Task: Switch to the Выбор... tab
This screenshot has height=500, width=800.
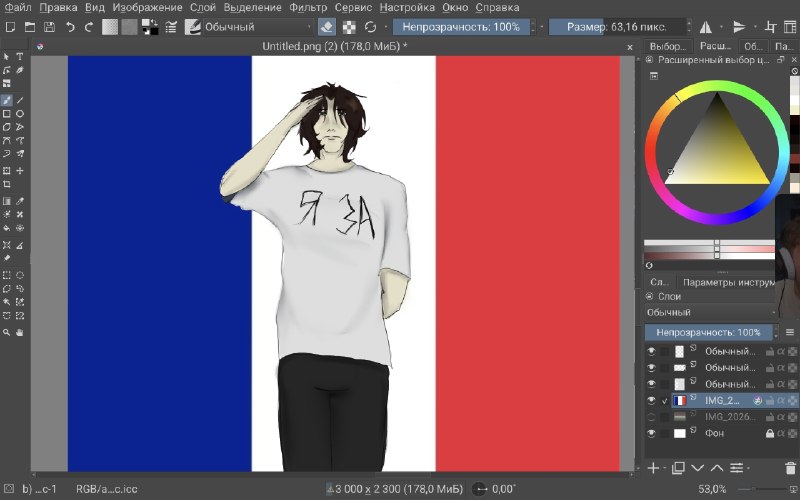Action: [x=668, y=46]
